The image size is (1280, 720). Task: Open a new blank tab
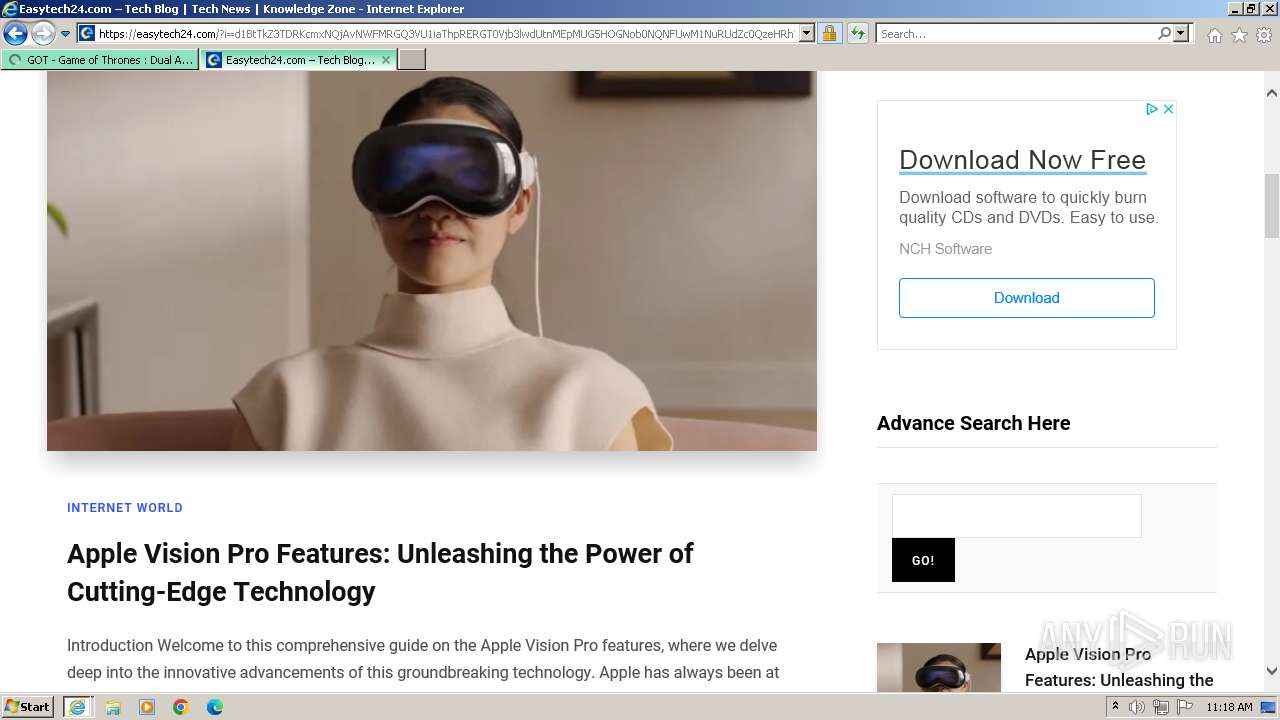412,60
